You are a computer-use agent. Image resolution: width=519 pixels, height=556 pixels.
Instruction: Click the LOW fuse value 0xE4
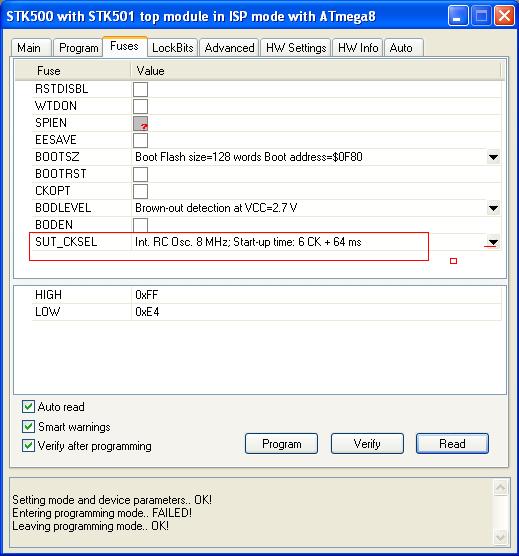coord(147,312)
